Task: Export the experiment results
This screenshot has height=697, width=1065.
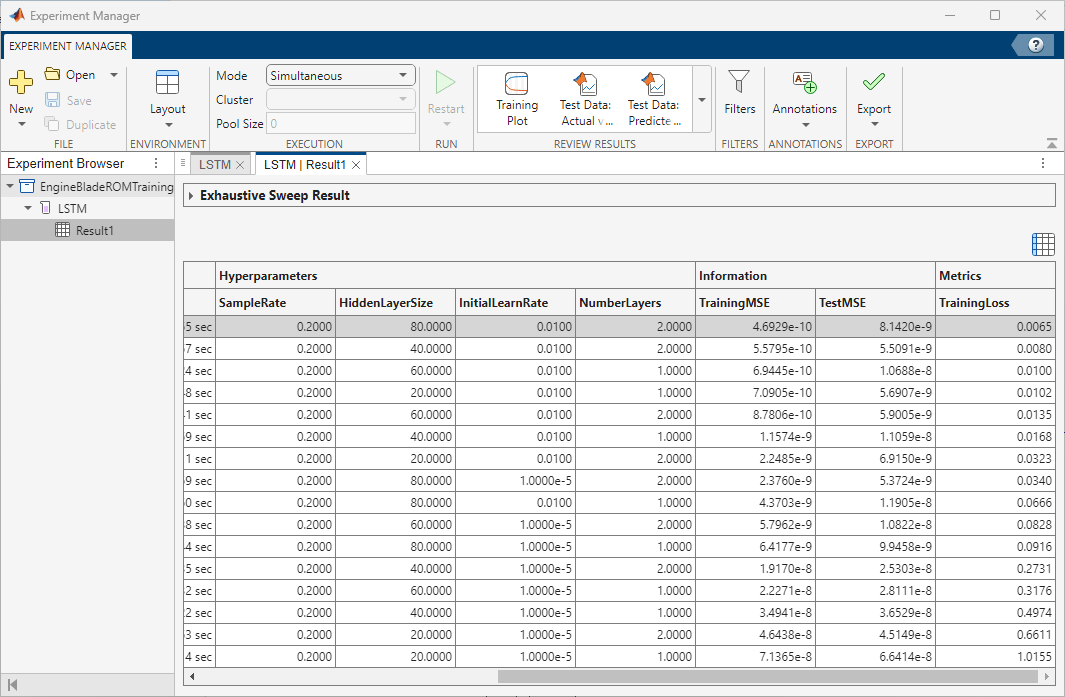Action: 873,97
